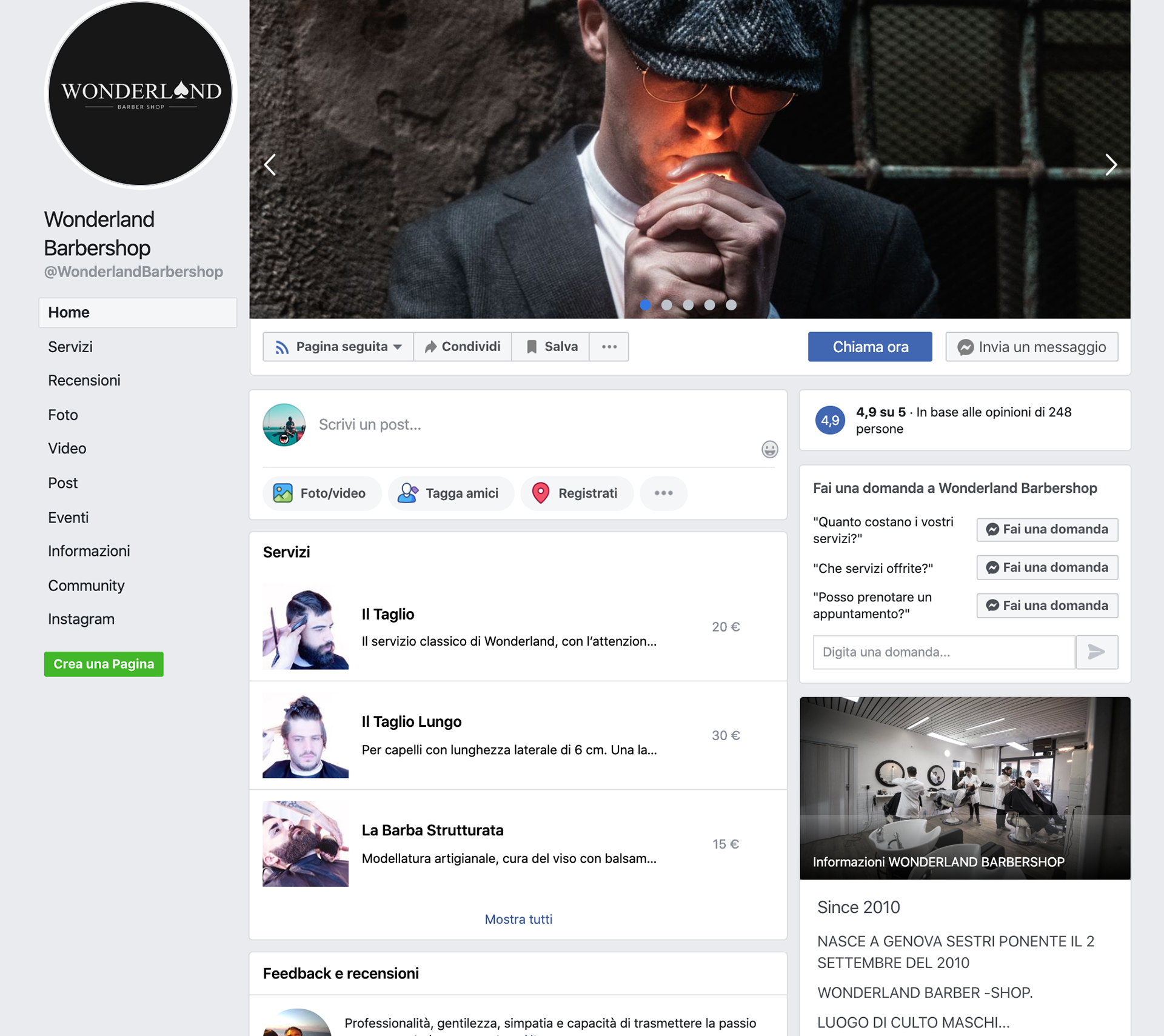Open the Il Taglio service details

[388, 614]
